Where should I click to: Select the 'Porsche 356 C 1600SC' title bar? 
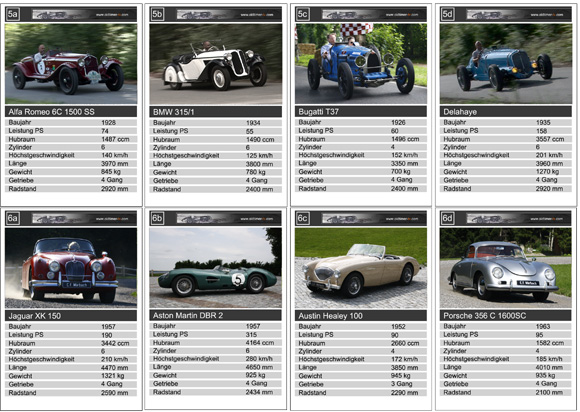pos(506,316)
